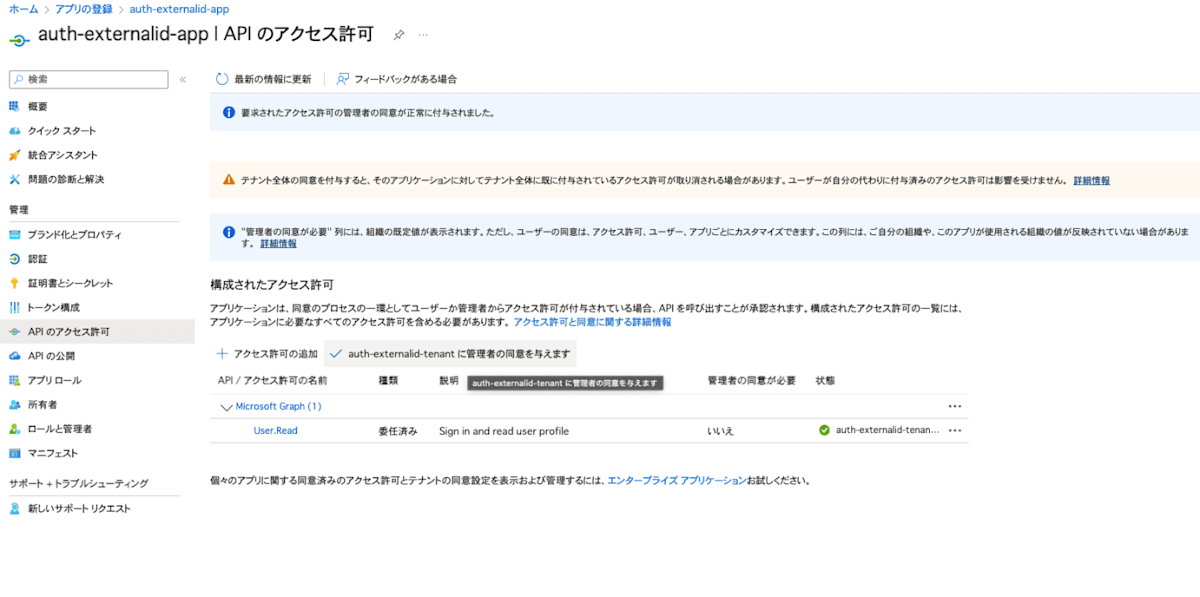Collapse the sidebar with double chevron

coord(183,79)
